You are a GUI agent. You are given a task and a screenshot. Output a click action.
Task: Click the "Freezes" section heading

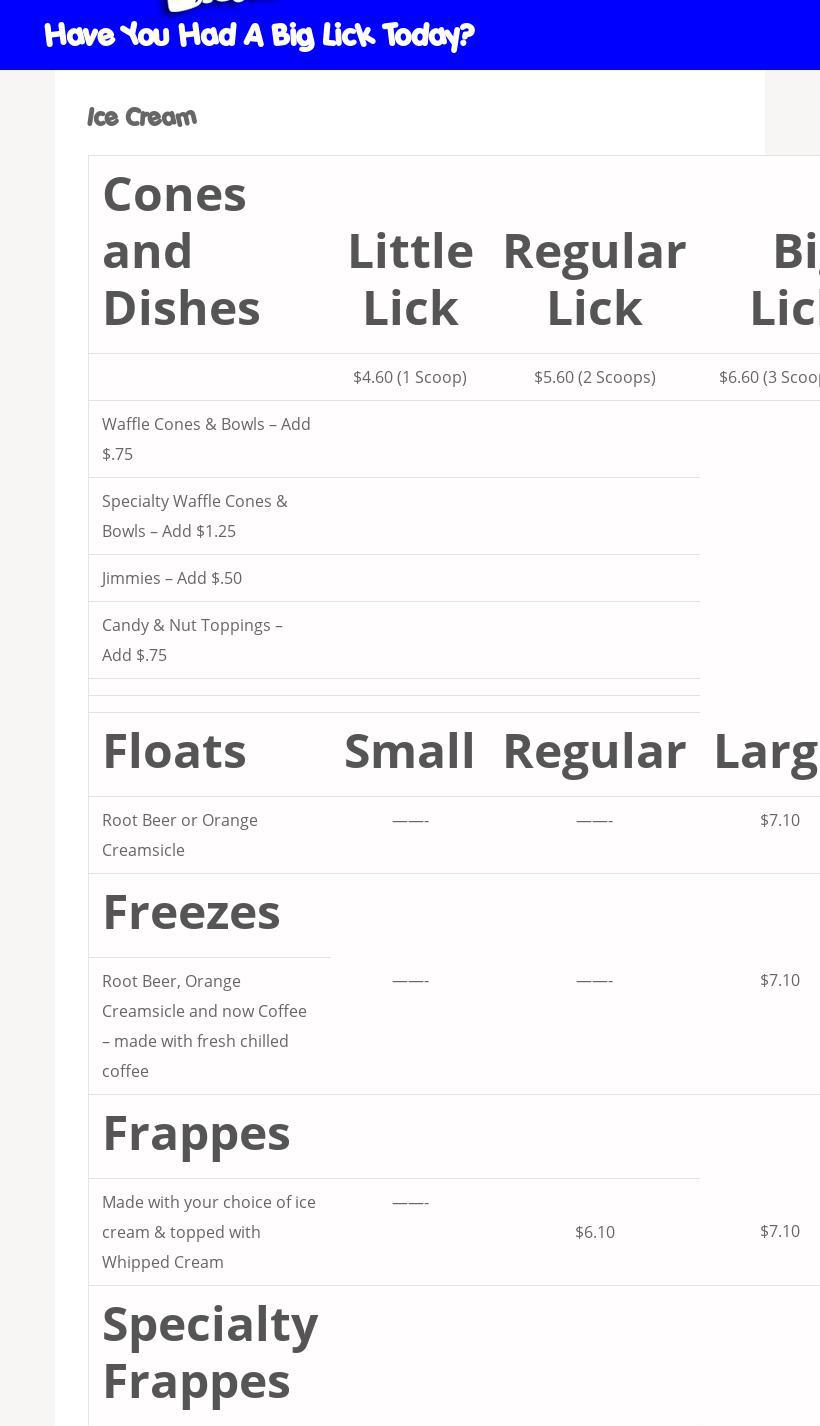[191, 911]
